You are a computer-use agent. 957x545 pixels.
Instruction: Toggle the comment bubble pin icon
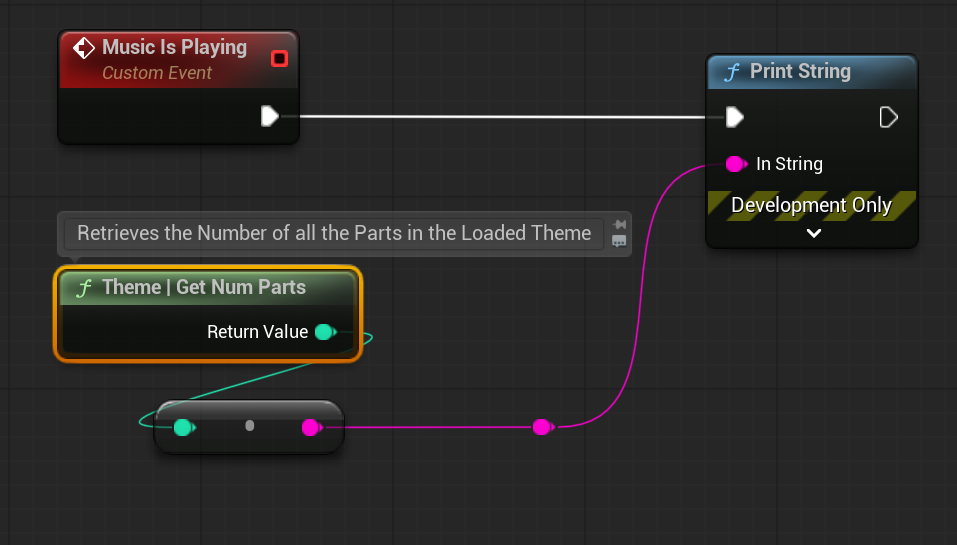tap(619, 224)
